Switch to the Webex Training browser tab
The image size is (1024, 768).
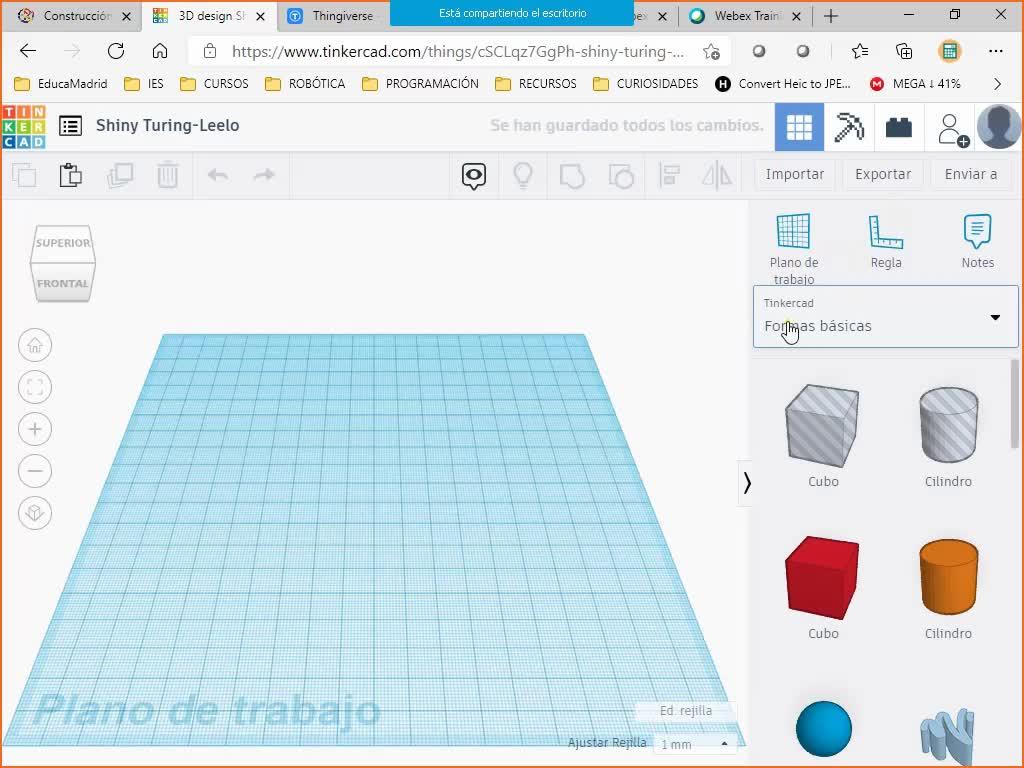(746, 16)
